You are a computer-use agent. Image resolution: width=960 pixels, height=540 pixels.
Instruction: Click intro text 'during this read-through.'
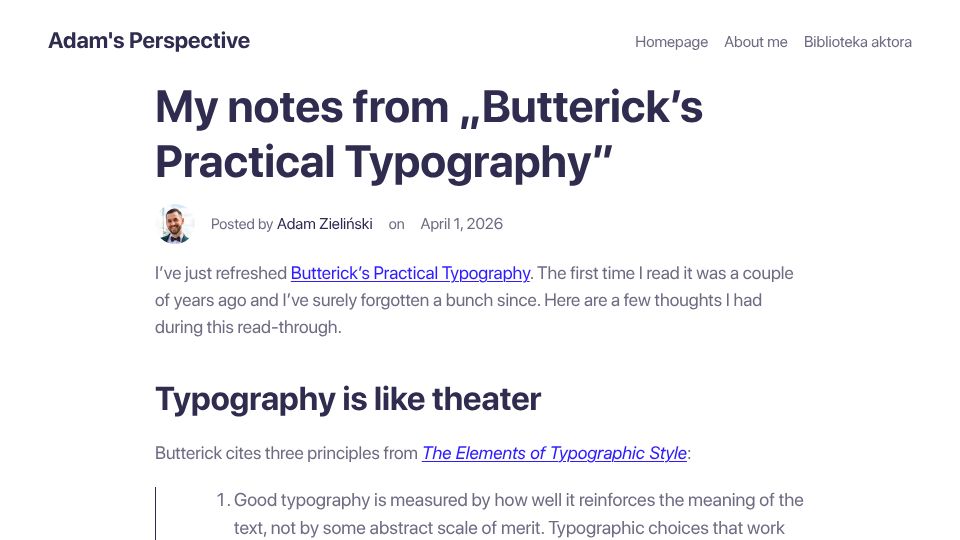[248, 327]
